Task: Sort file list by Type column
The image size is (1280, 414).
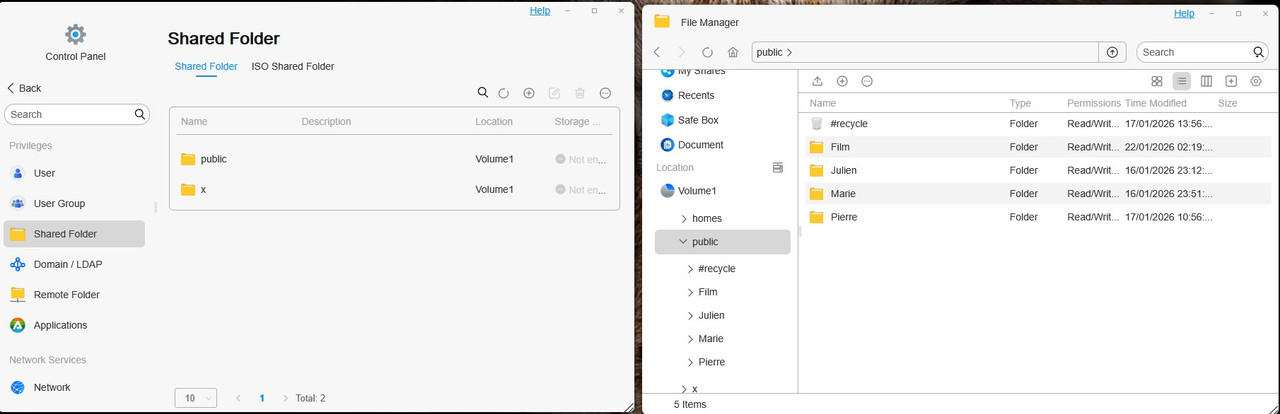Action: click(1020, 103)
